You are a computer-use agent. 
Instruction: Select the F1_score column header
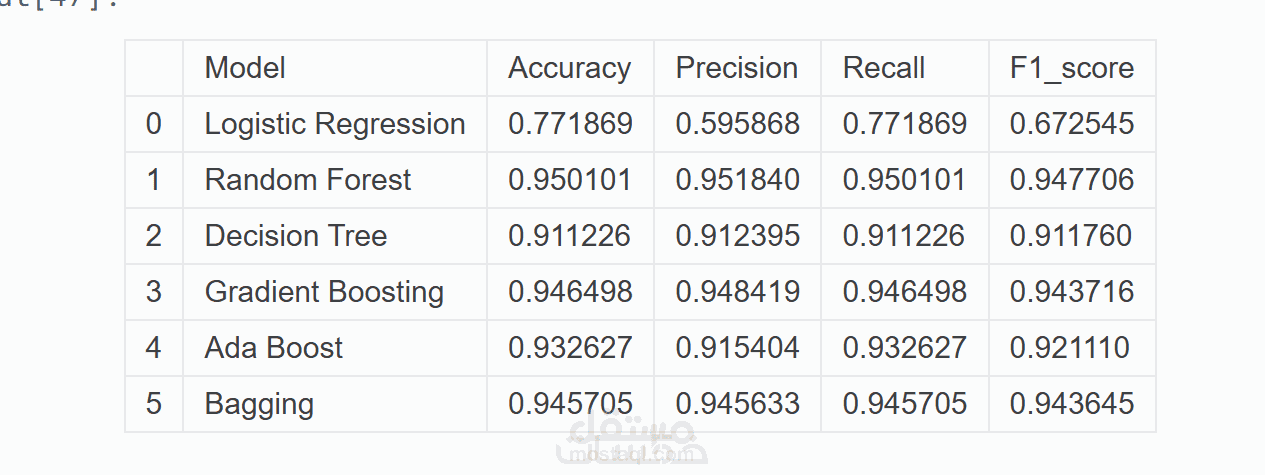1071,68
